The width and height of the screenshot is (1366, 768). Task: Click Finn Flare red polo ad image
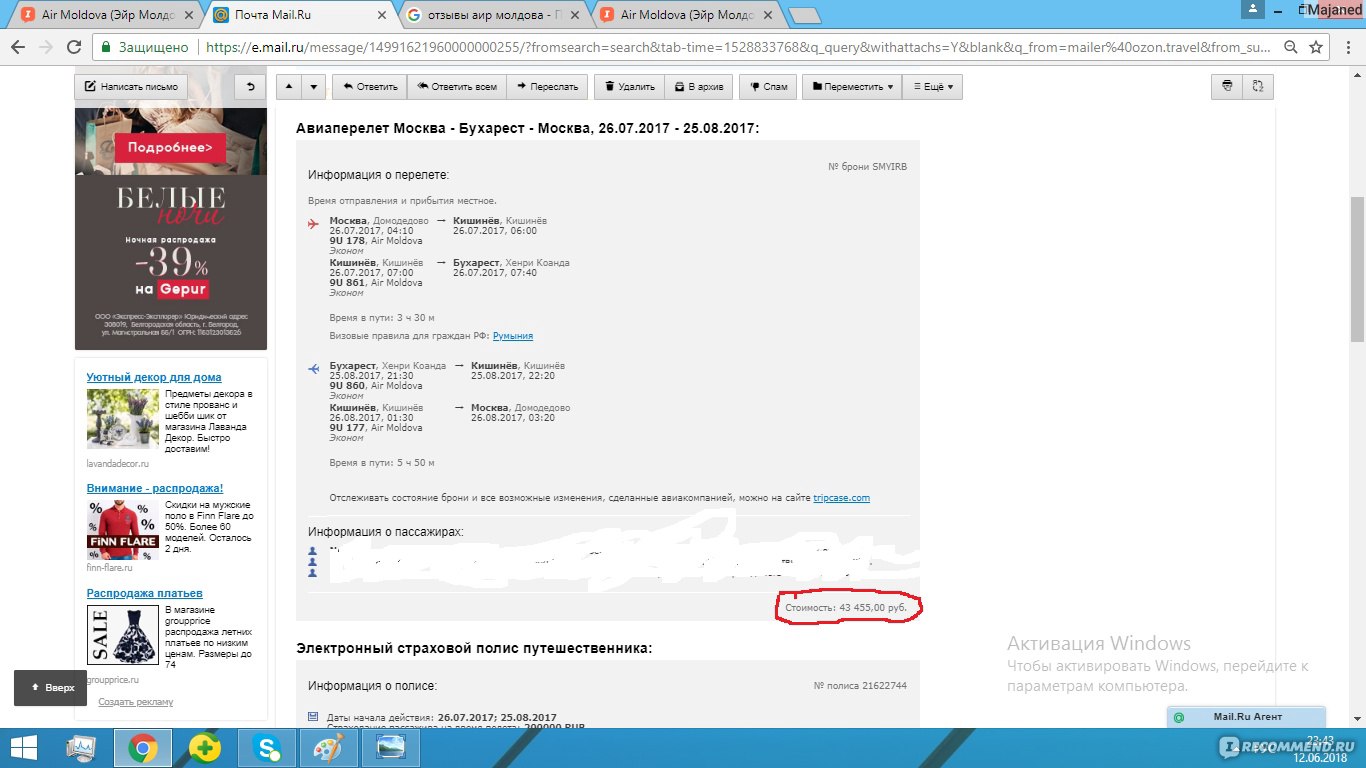coord(123,529)
